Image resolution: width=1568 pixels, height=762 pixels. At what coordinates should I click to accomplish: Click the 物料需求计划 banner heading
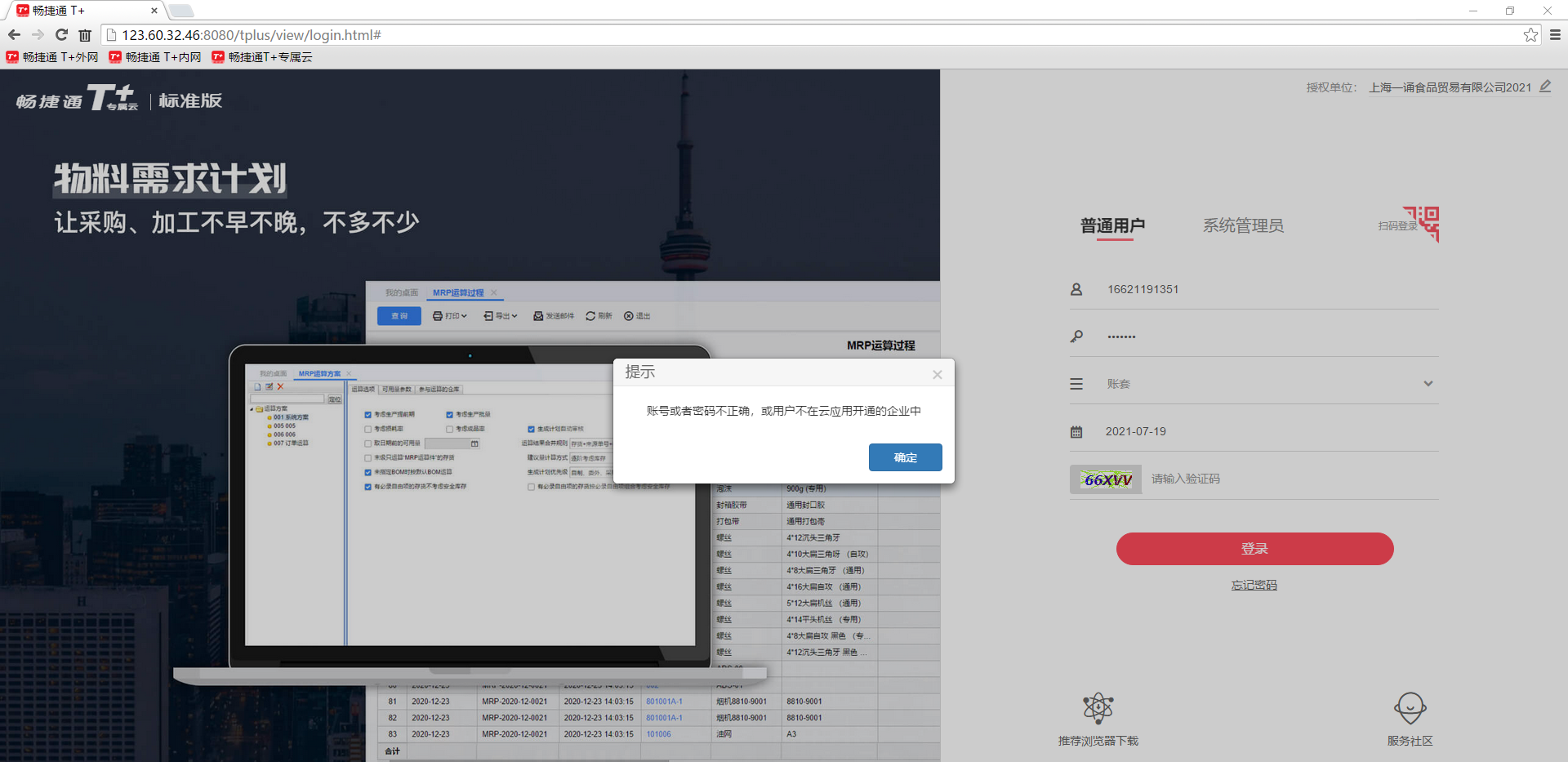(x=170, y=179)
